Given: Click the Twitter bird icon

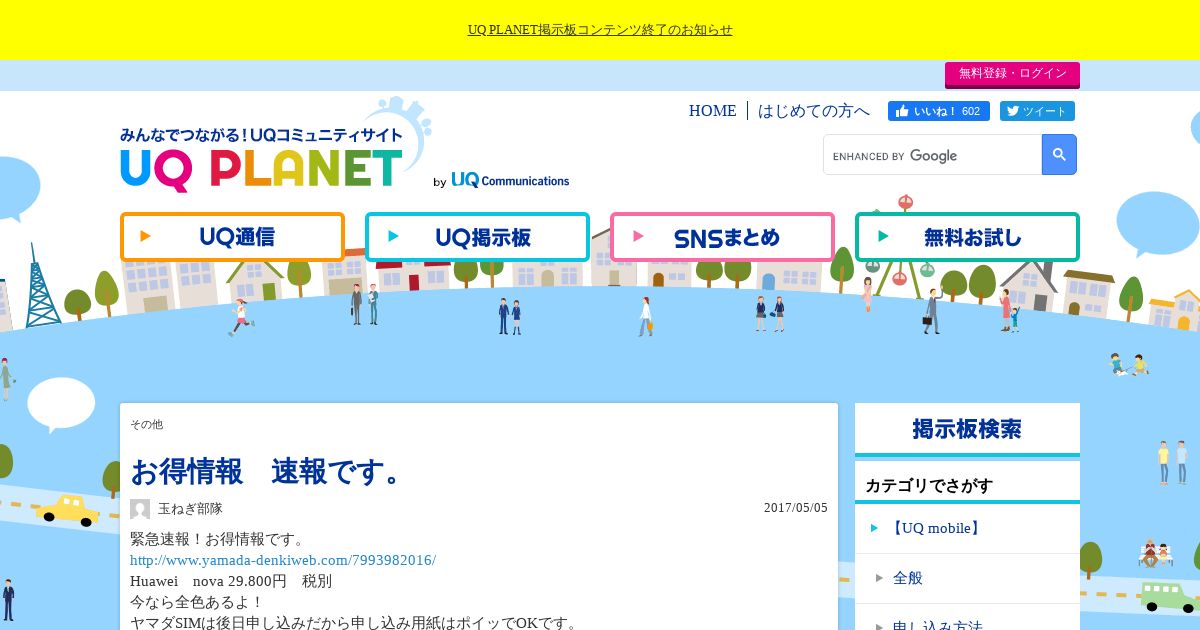Looking at the screenshot, I should coord(1013,111).
